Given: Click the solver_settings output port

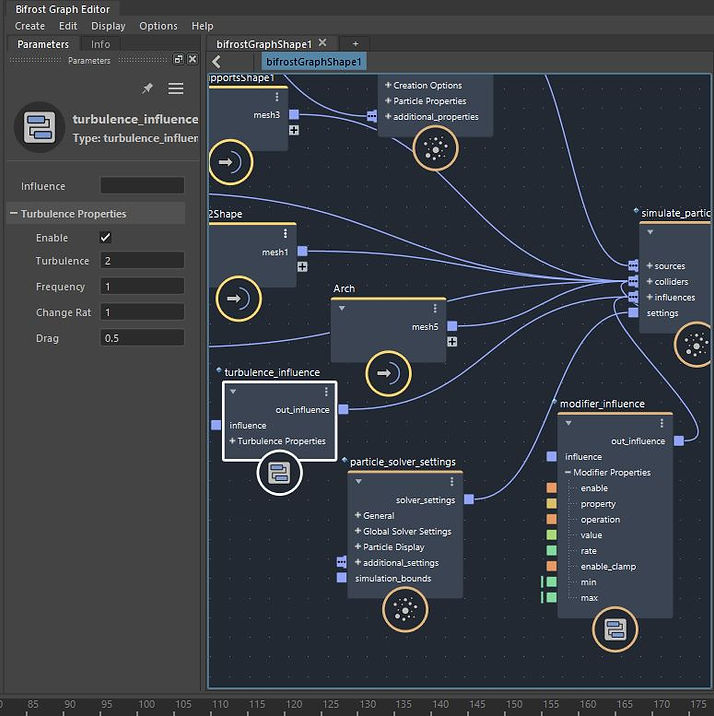Looking at the screenshot, I should tap(469, 499).
